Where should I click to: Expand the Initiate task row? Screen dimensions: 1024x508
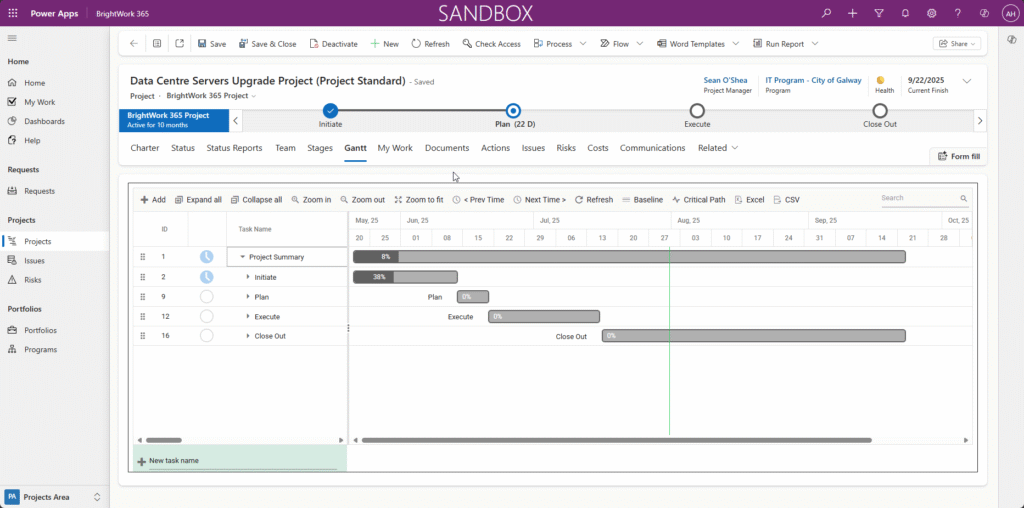point(248,277)
